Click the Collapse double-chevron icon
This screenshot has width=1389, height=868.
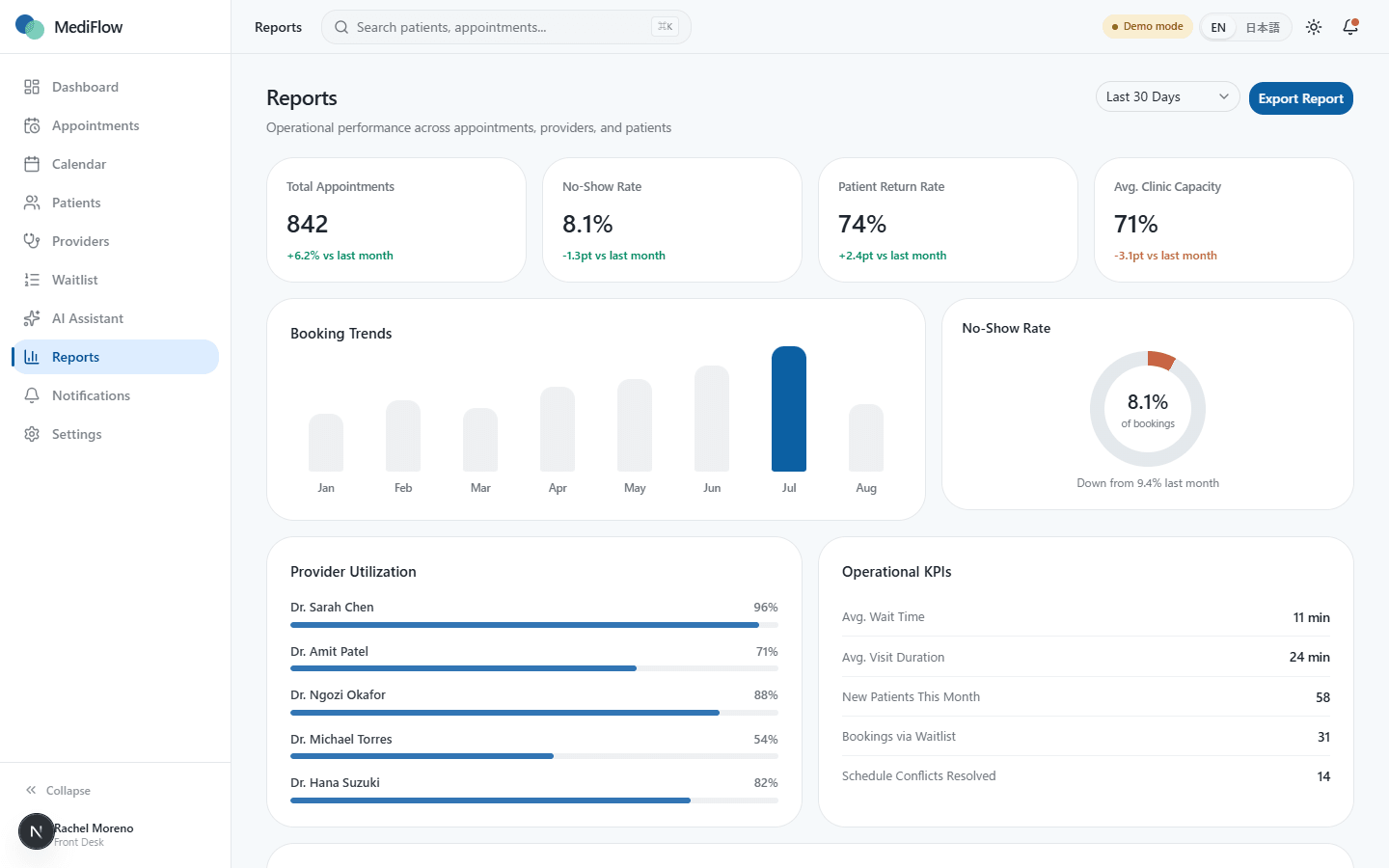[31, 790]
